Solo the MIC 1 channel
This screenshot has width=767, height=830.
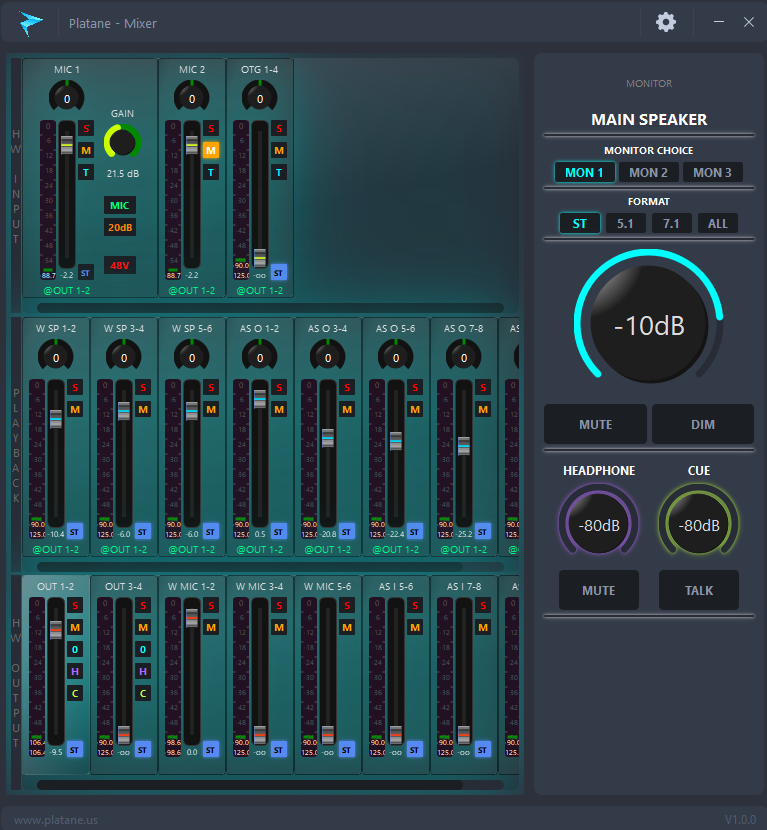[x=86, y=128]
